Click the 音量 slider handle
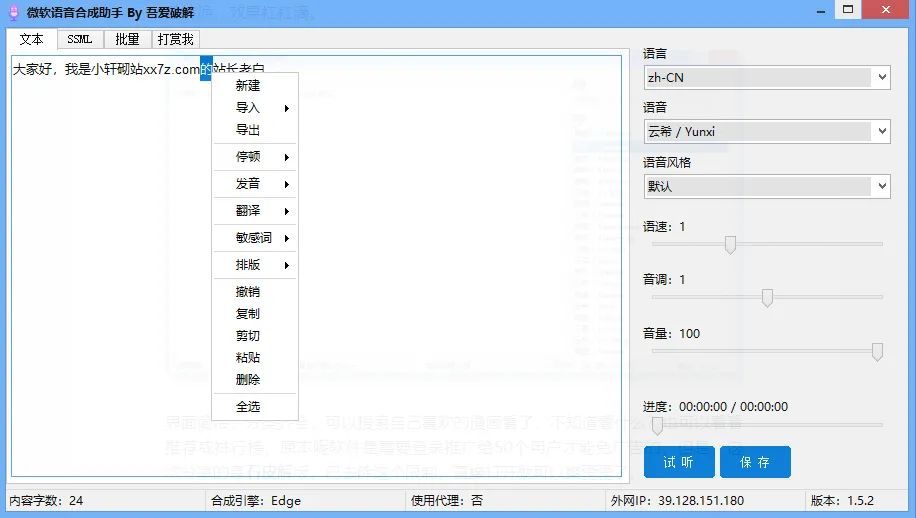Screen dimensions: 916x518 pyautogui.click(x=877, y=352)
